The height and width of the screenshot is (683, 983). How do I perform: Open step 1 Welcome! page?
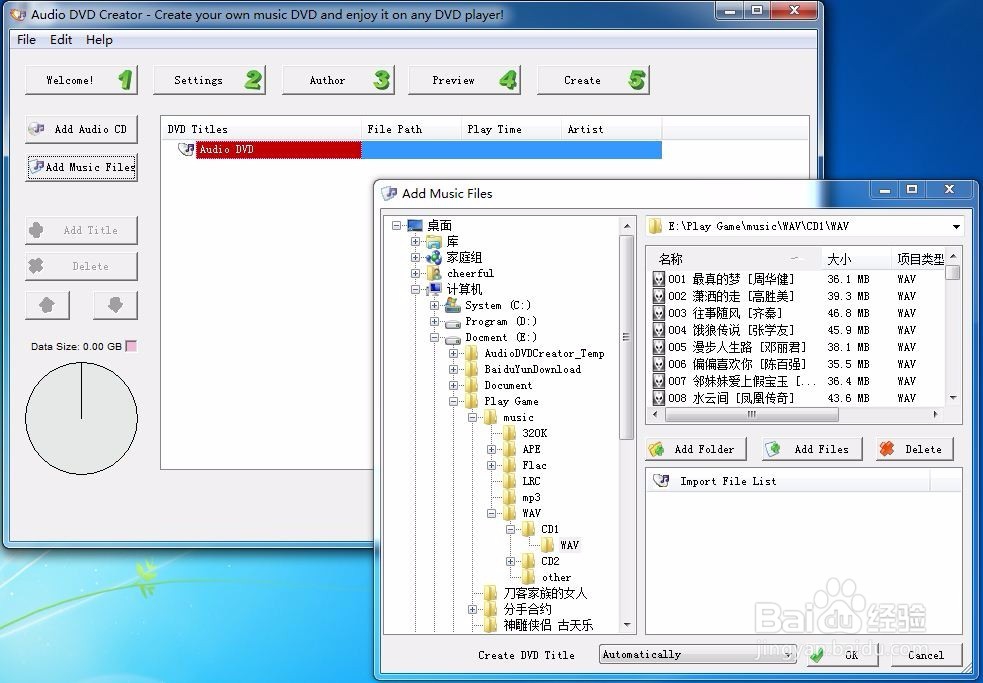tap(81, 80)
